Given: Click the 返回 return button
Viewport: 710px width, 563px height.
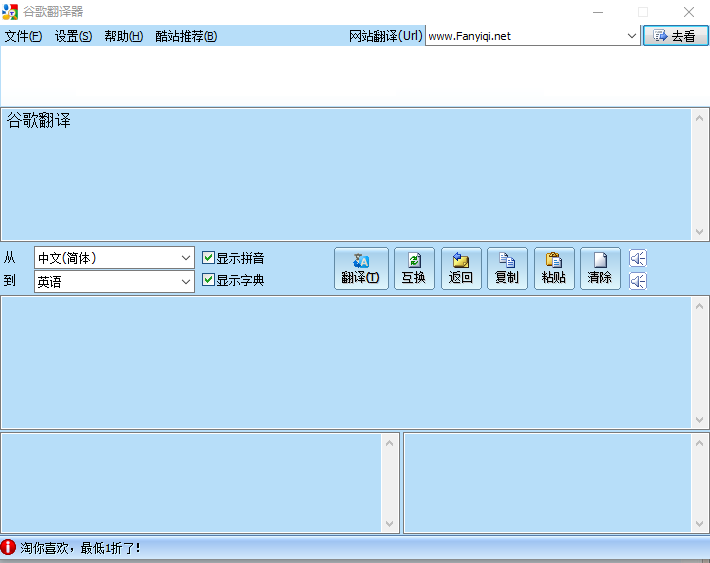Looking at the screenshot, I should (x=461, y=268).
